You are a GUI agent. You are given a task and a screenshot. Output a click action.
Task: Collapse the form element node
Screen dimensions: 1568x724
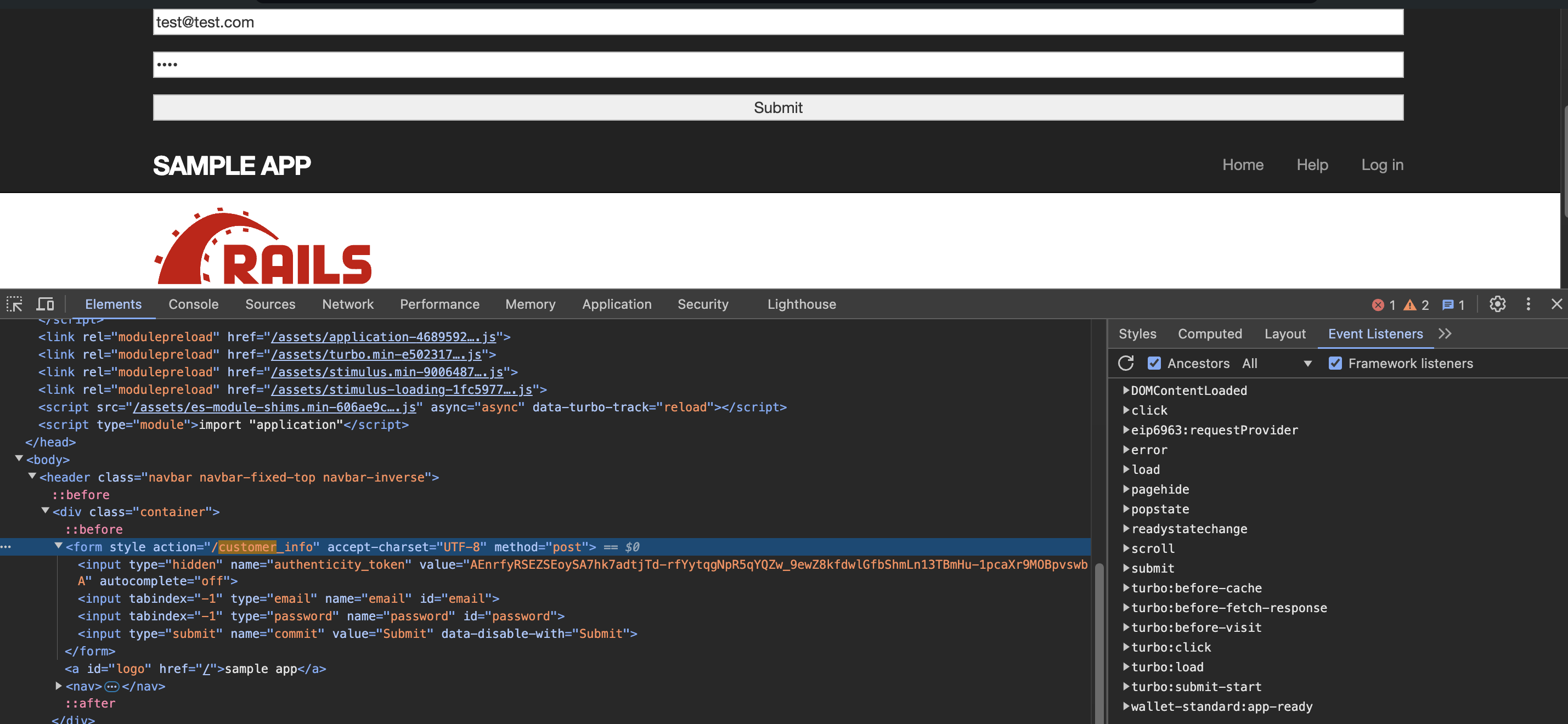coord(59,546)
